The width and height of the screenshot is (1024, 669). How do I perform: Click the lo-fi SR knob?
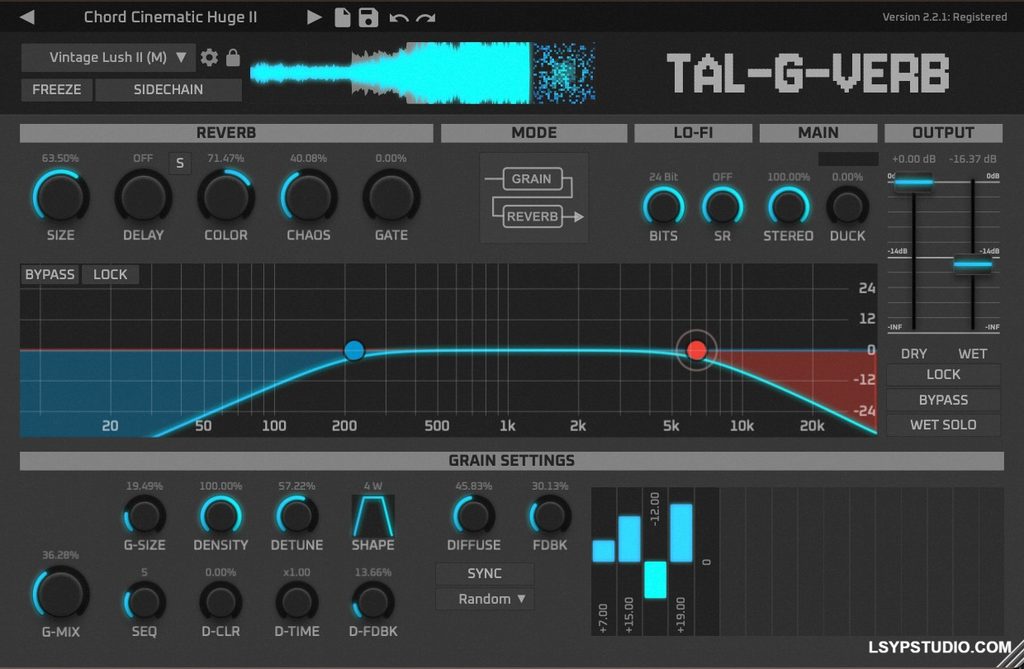coord(722,208)
